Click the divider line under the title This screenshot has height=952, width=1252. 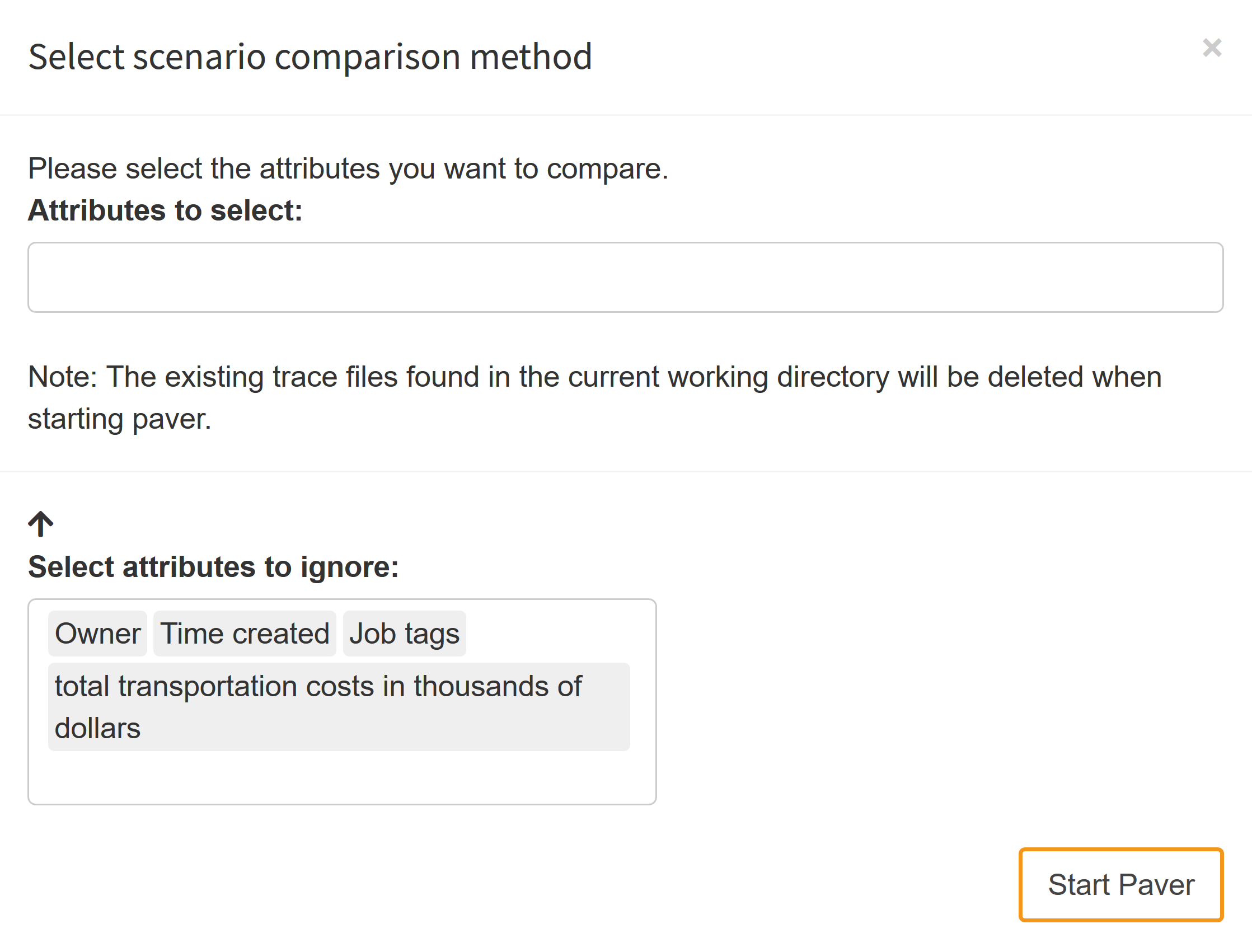pos(625,115)
